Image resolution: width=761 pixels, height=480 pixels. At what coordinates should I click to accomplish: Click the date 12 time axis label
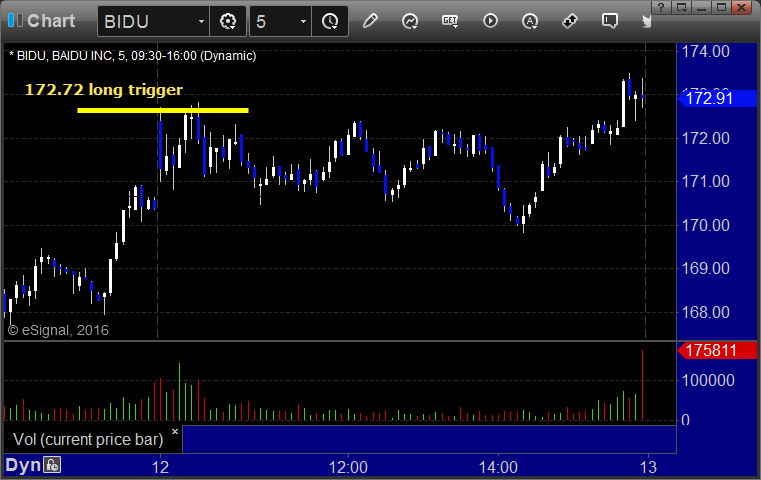click(160, 467)
